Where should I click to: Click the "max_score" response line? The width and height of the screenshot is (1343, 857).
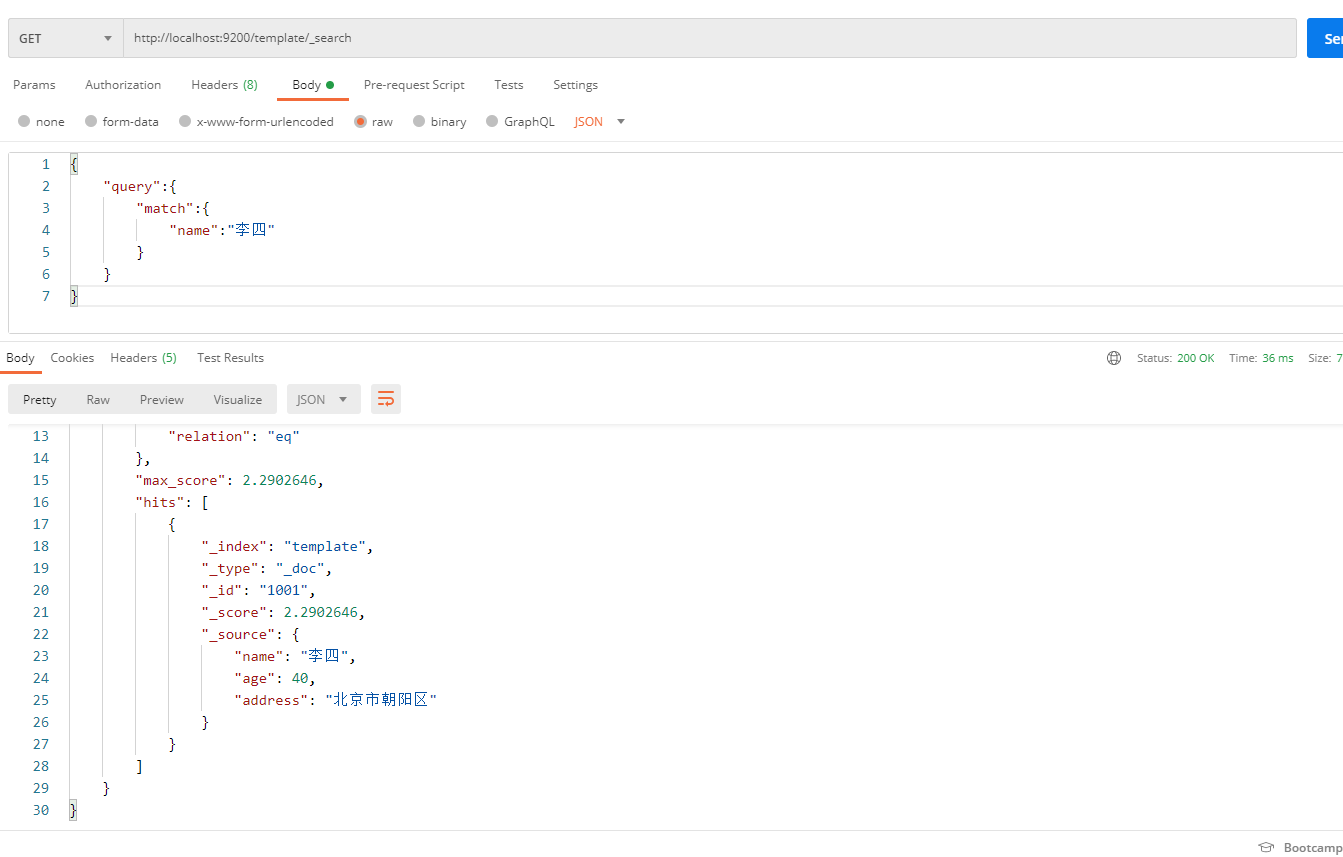230,480
